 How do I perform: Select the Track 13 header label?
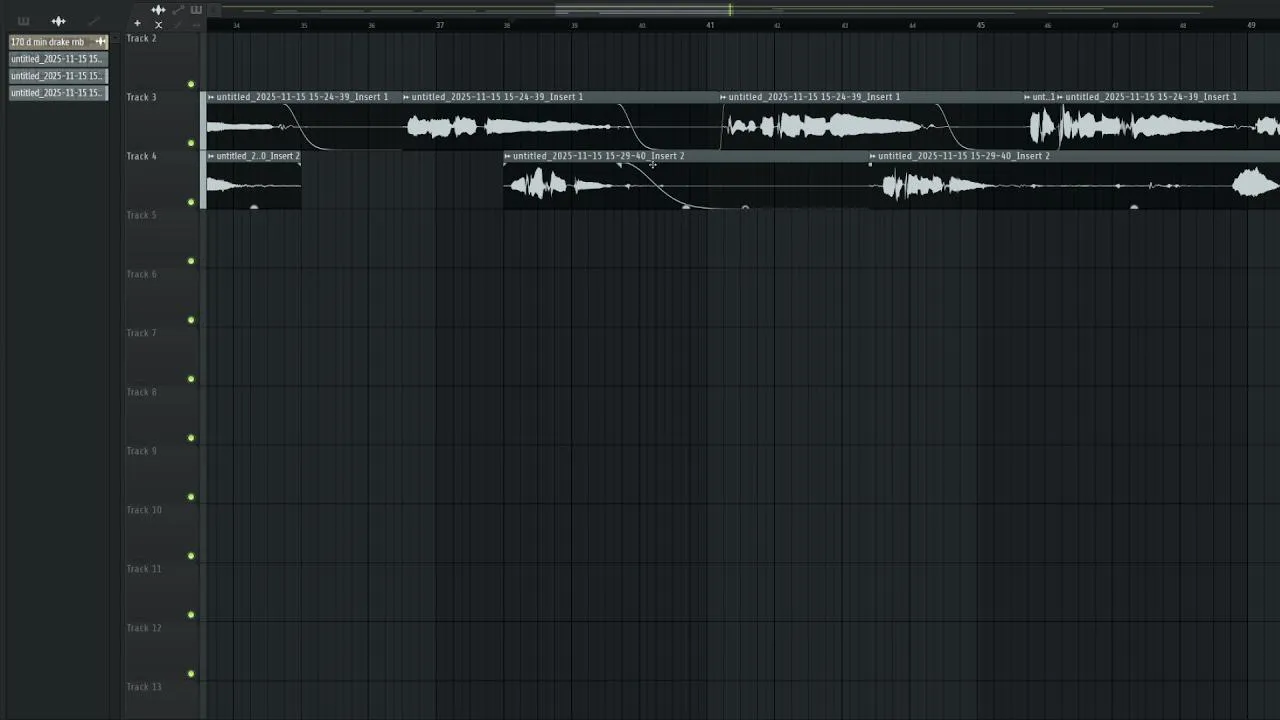click(144, 687)
